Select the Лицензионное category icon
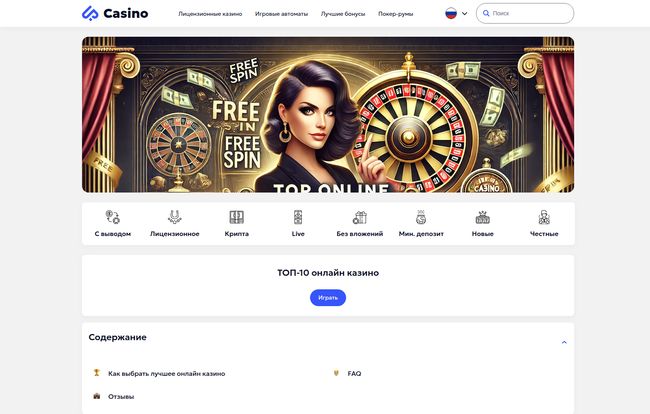This screenshot has width=650, height=414. pos(175,217)
